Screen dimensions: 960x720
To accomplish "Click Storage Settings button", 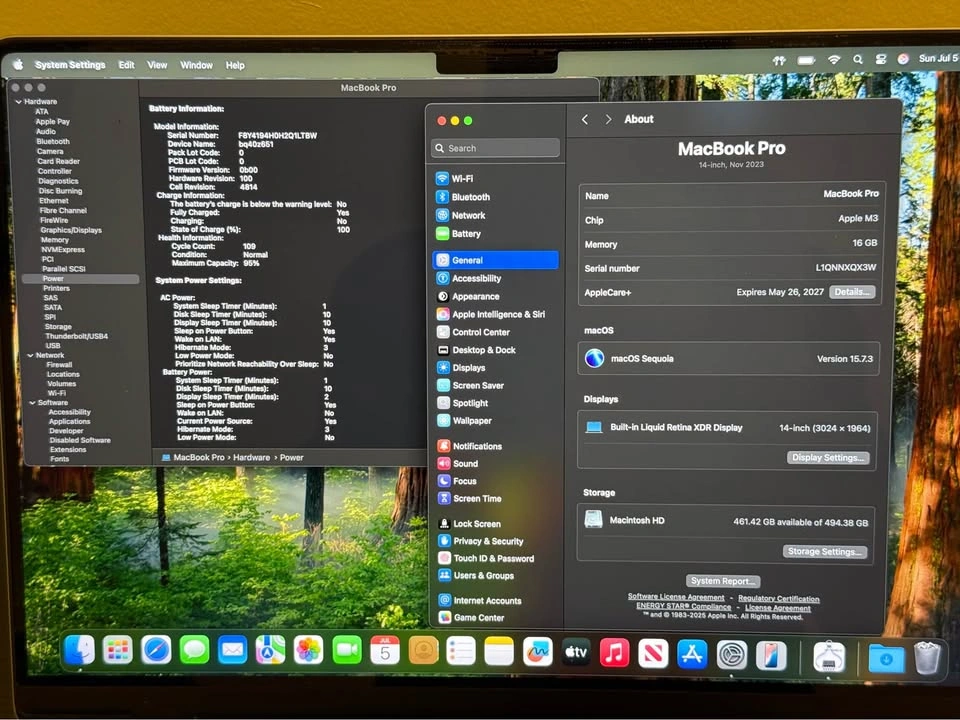I will click(x=825, y=552).
